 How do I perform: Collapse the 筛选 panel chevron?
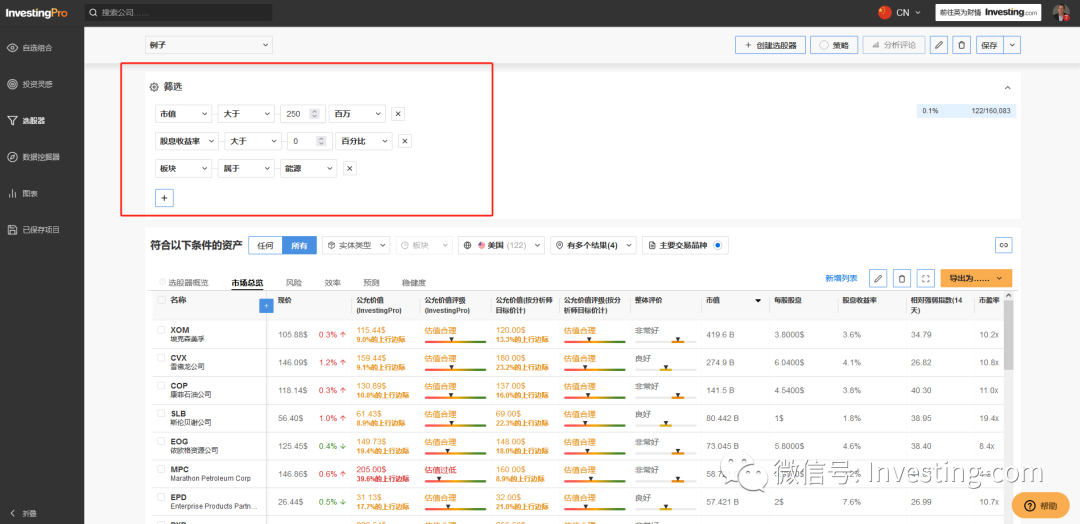(x=1008, y=87)
